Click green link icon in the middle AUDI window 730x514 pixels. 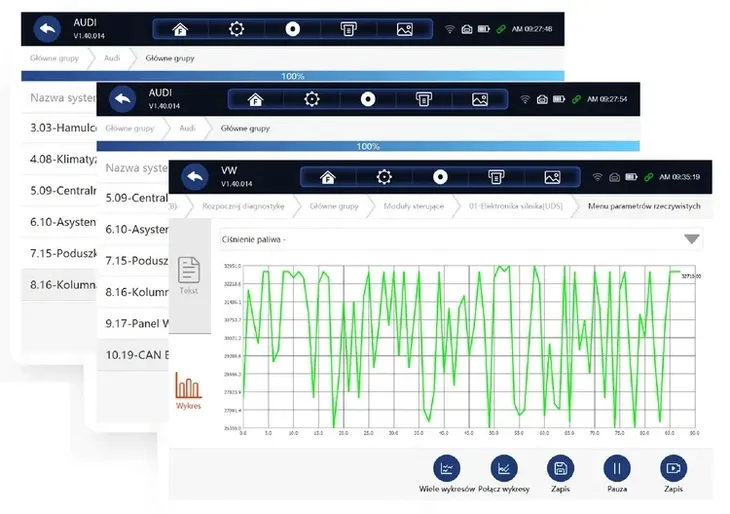(x=576, y=99)
